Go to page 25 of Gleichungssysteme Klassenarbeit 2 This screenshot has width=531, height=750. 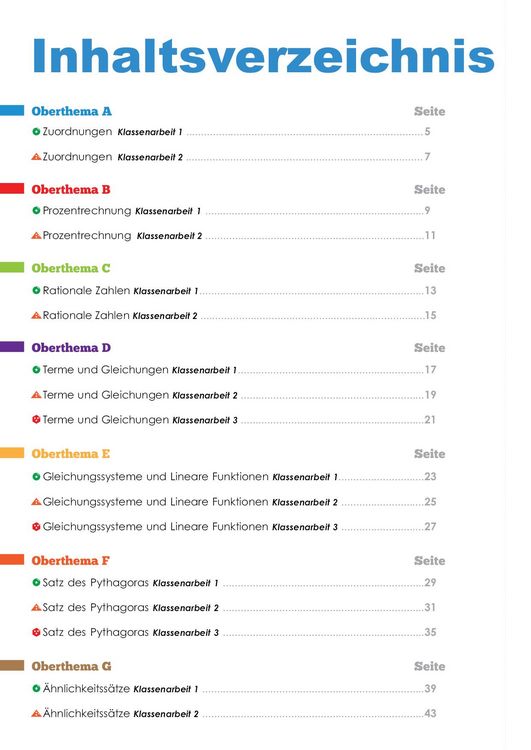[x=430, y=502]
